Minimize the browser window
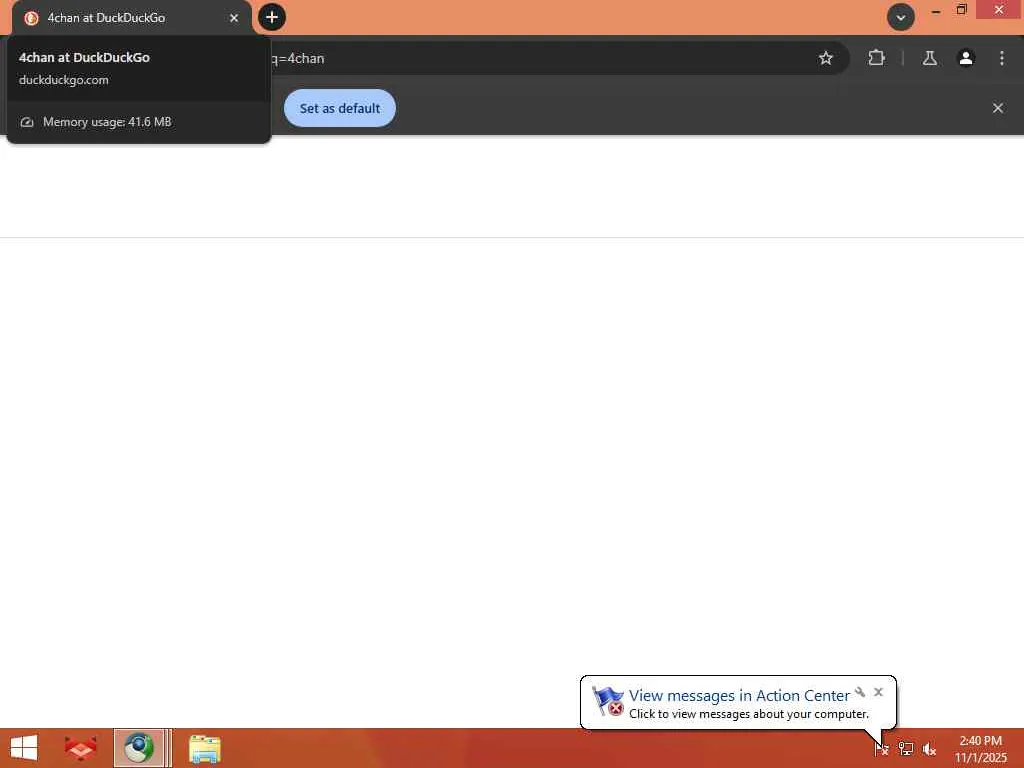Viewport: 1024px width, 768px height. point(935,10)
